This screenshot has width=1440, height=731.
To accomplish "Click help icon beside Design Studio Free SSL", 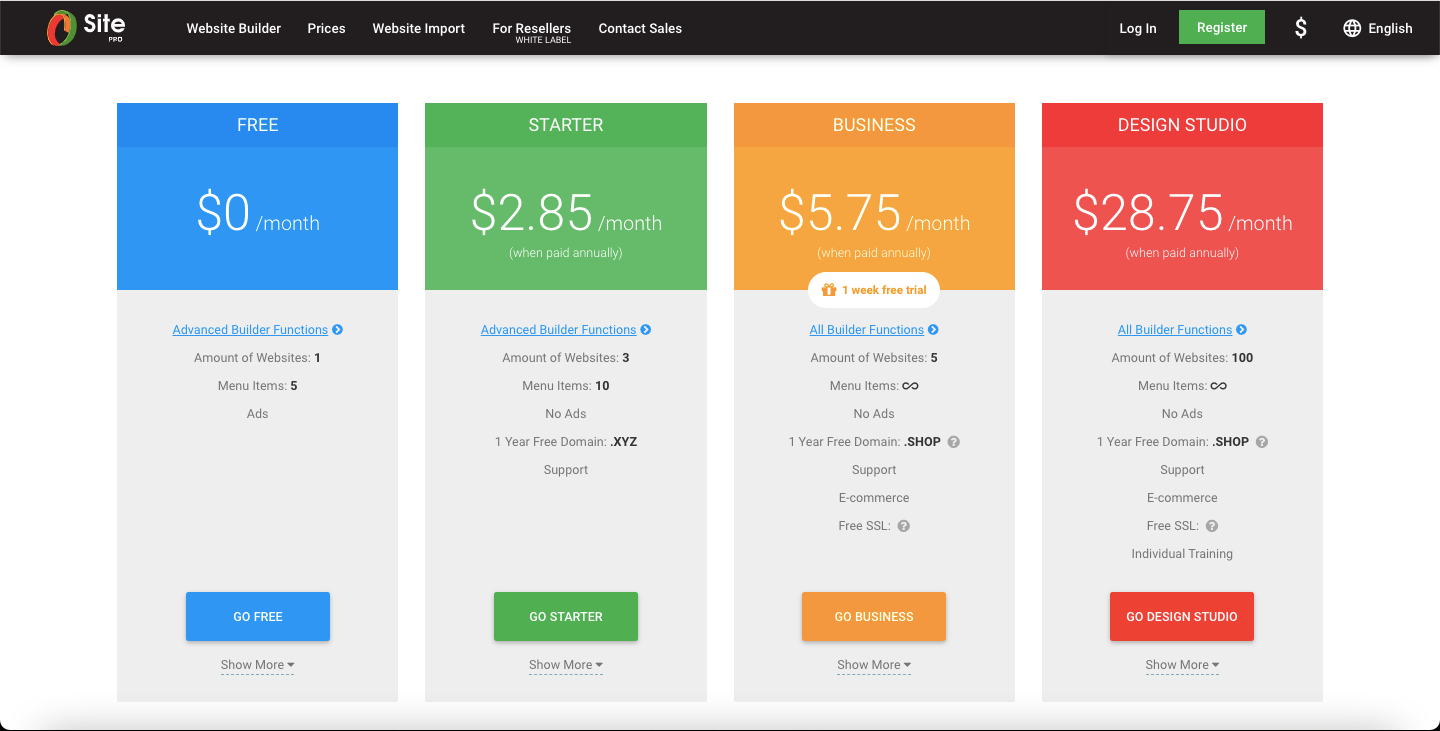I will coord(1212,526).
